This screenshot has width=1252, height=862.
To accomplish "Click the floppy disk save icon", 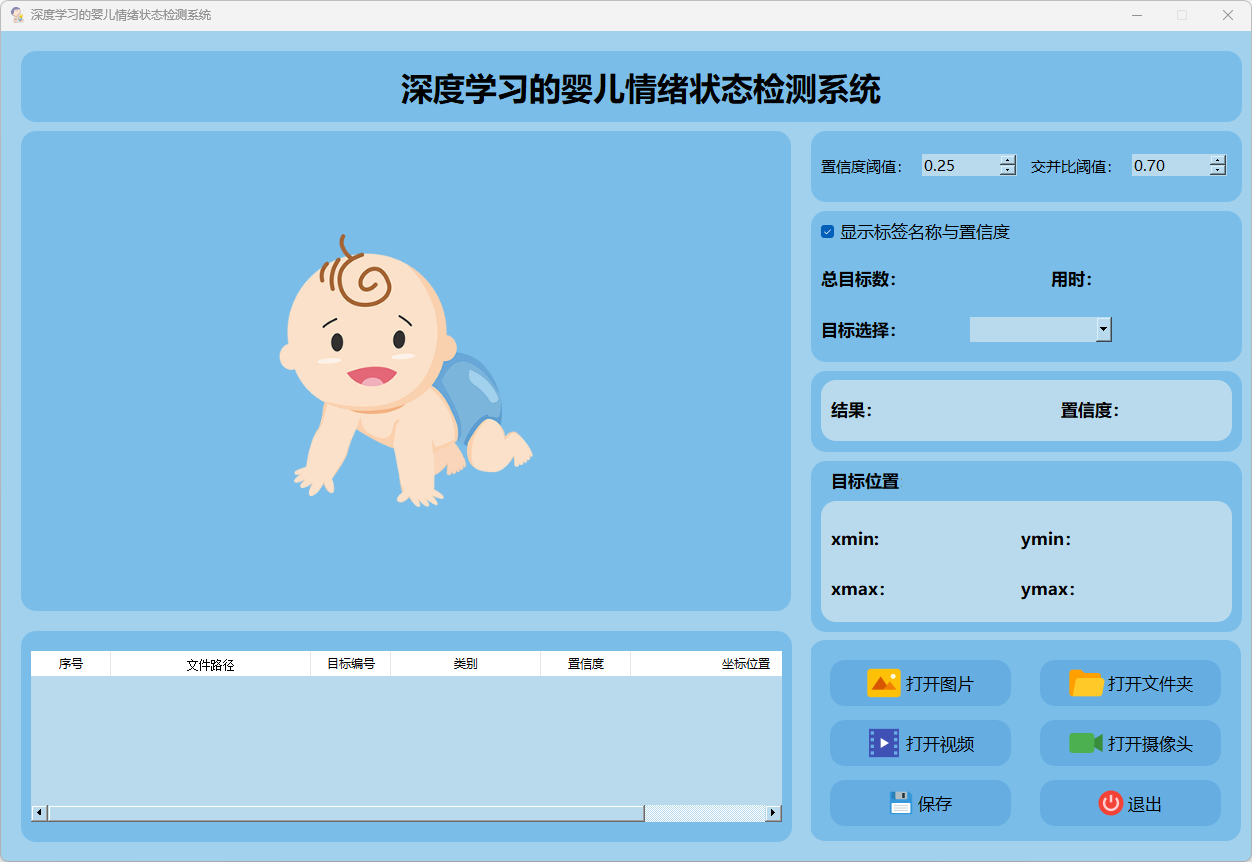I will (x=900, y=803).
